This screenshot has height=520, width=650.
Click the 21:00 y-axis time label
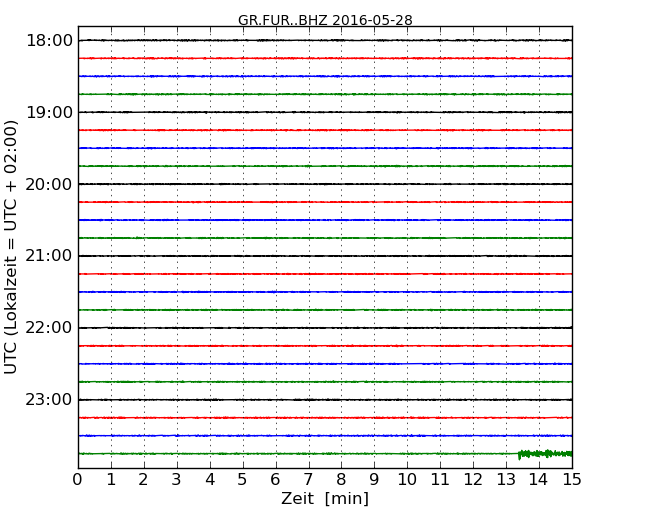pos(49,256)
